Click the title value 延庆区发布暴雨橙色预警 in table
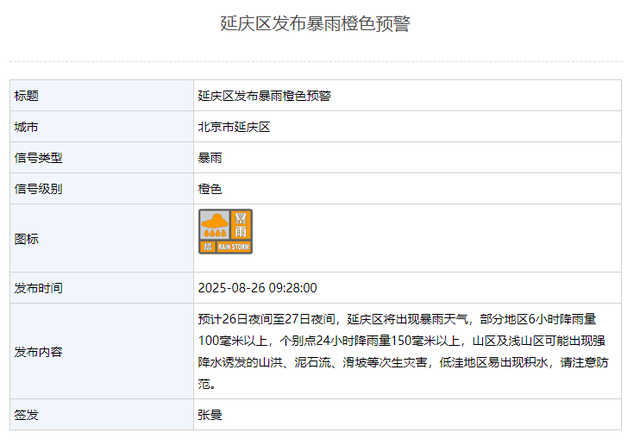 (264, 96)
